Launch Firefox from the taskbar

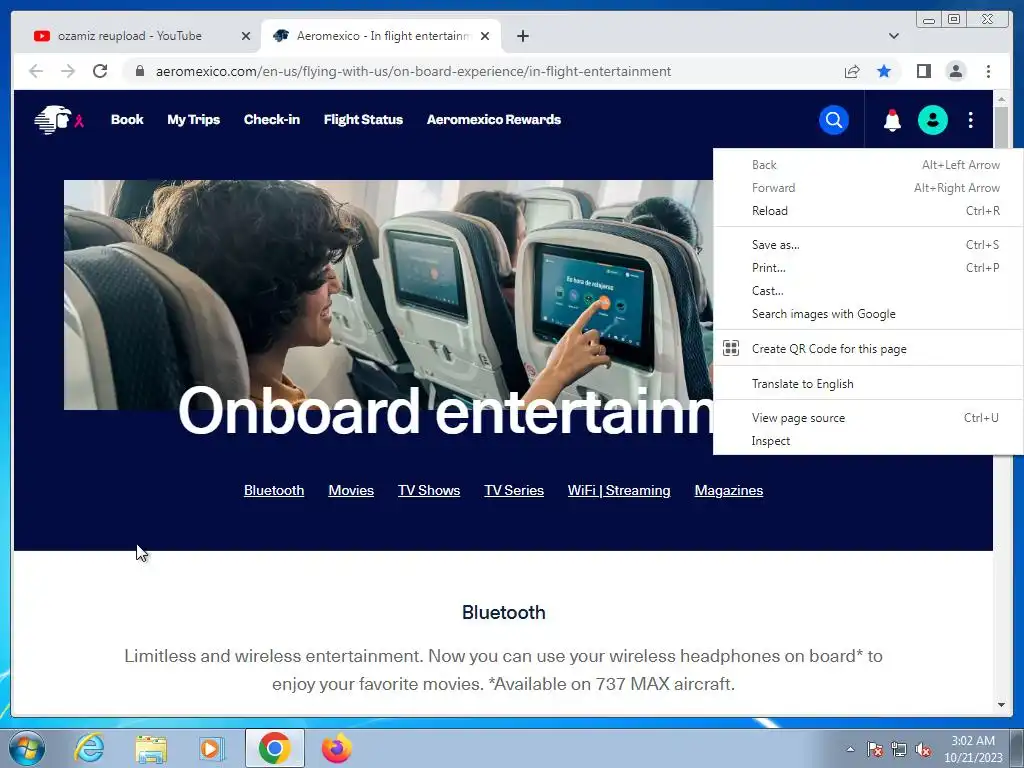(x=336, y=748)
